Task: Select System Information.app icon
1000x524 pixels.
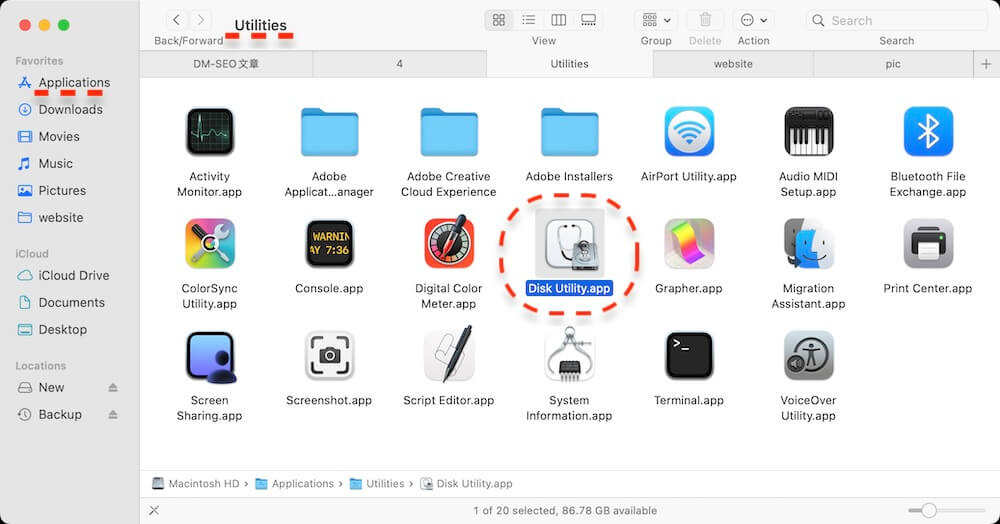Action: [x=570, y=354]
